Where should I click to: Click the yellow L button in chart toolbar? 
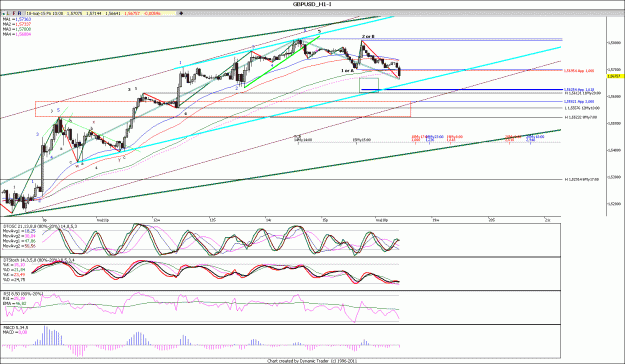(x=8, y=13)
